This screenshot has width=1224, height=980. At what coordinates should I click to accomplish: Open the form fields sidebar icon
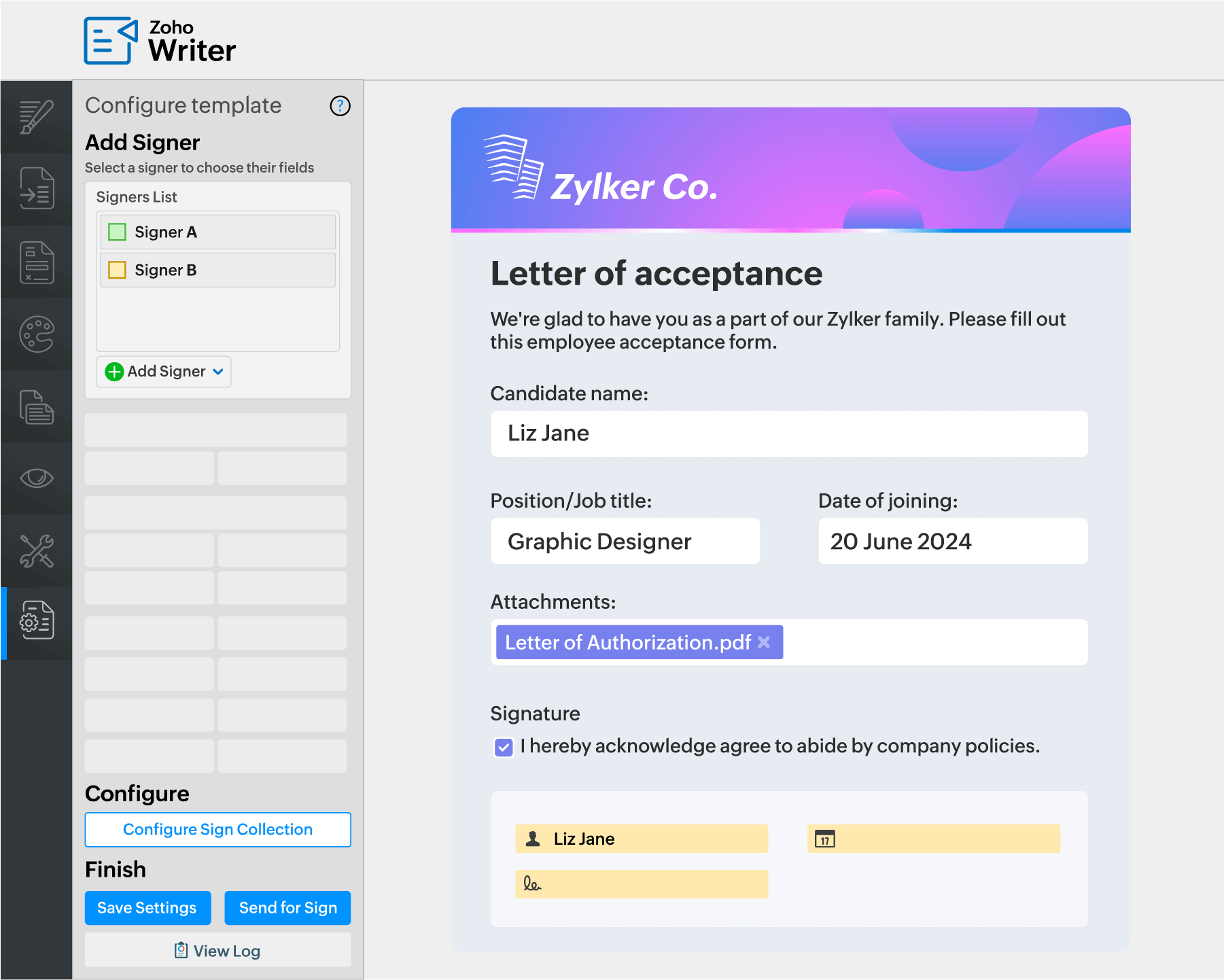(37, 262)
